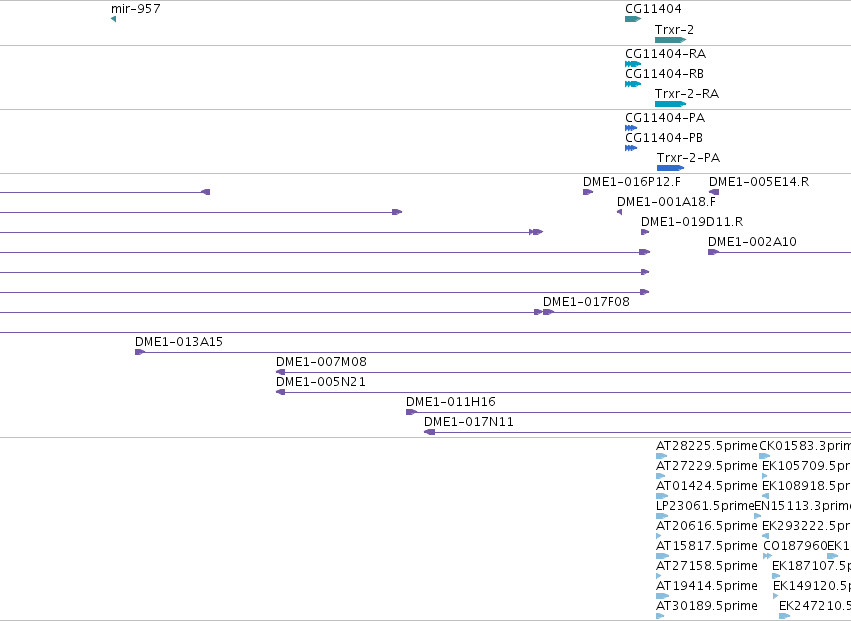Screen dimensions: 851x621
Task: Click the AT27158.5prime EST glyph
Action: coord(659,576)
